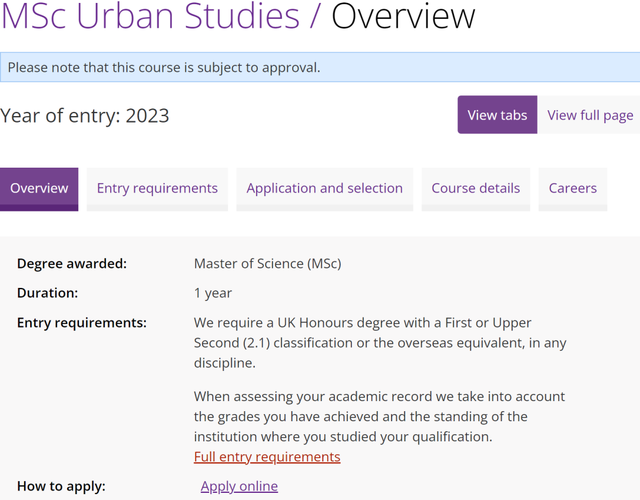Select the Application and selection tab
640x500 pixels.
[324, 188]
